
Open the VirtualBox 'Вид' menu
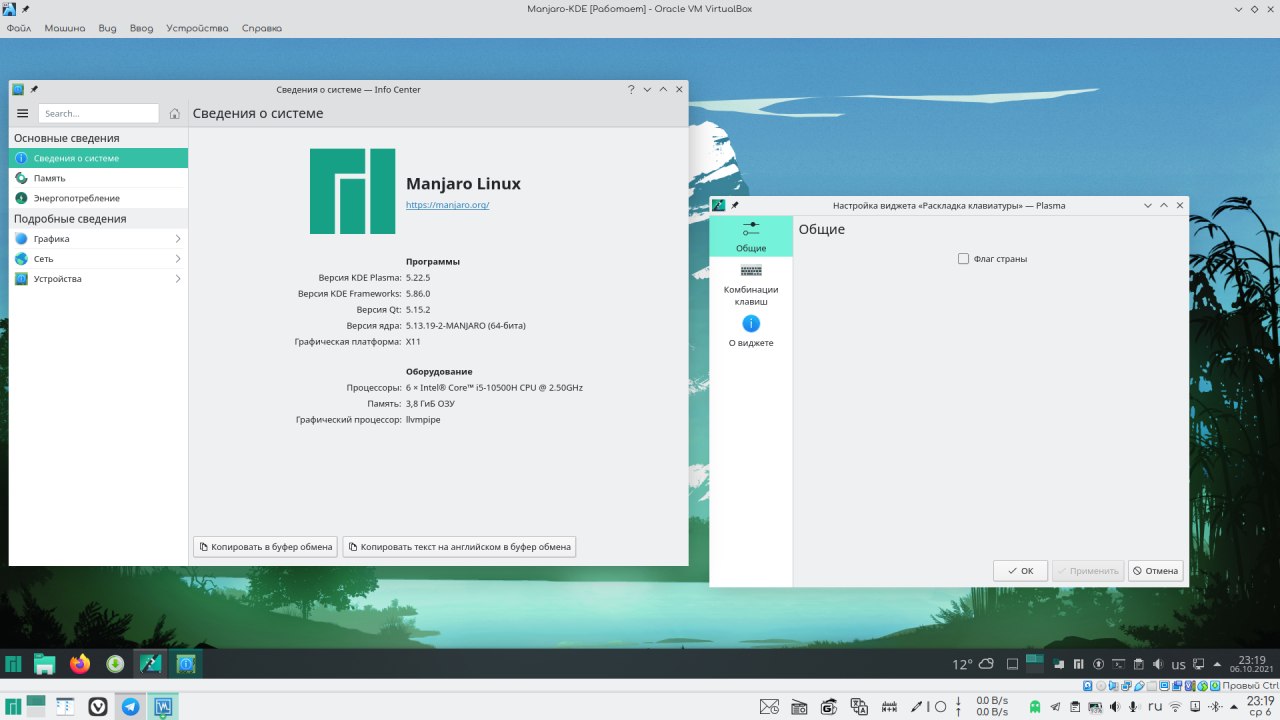pyautogui.click(x=108, y=28)
